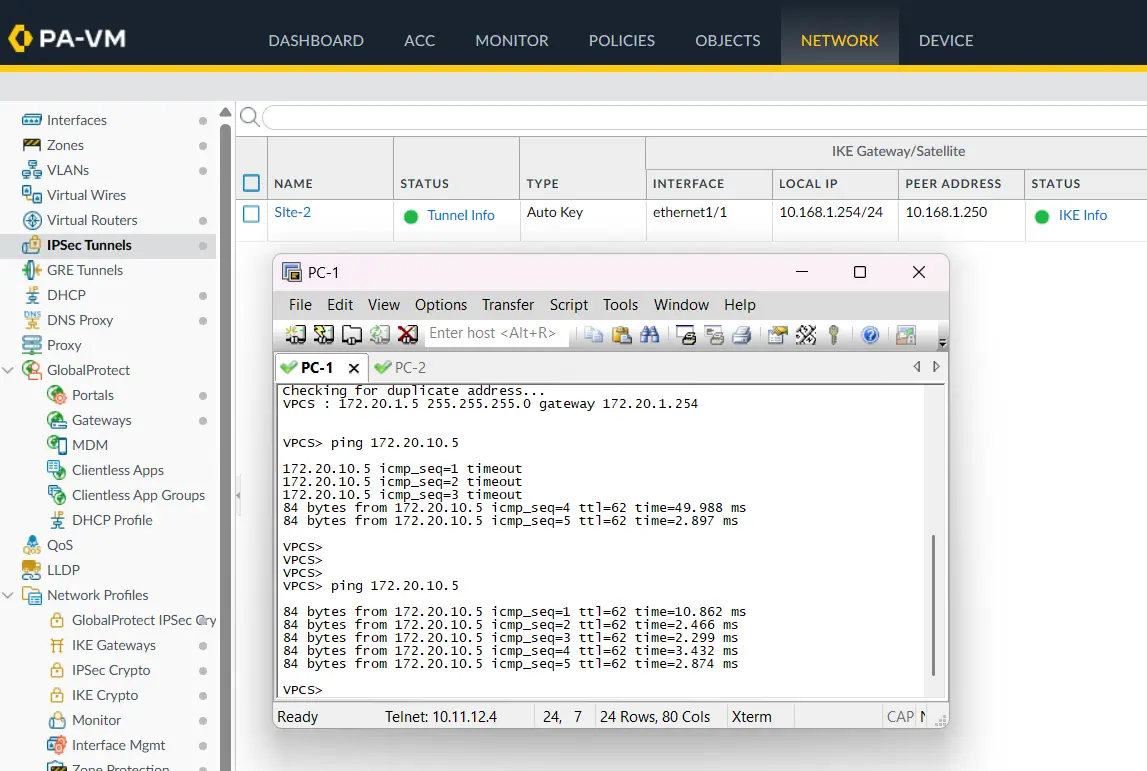The height and width of the screenshot is (771, 1147).
Task: Click the Enter host field
Action: tap(496, 334)
